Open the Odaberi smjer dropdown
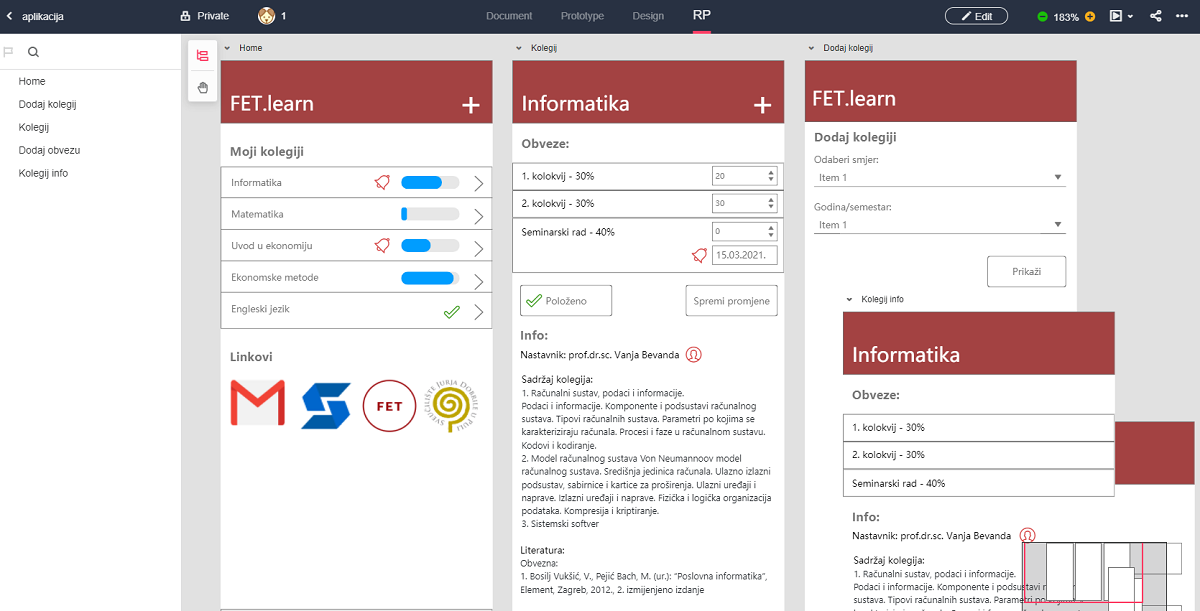The image size is (1200, 611). pyautogui.click(x=939, y=178)
